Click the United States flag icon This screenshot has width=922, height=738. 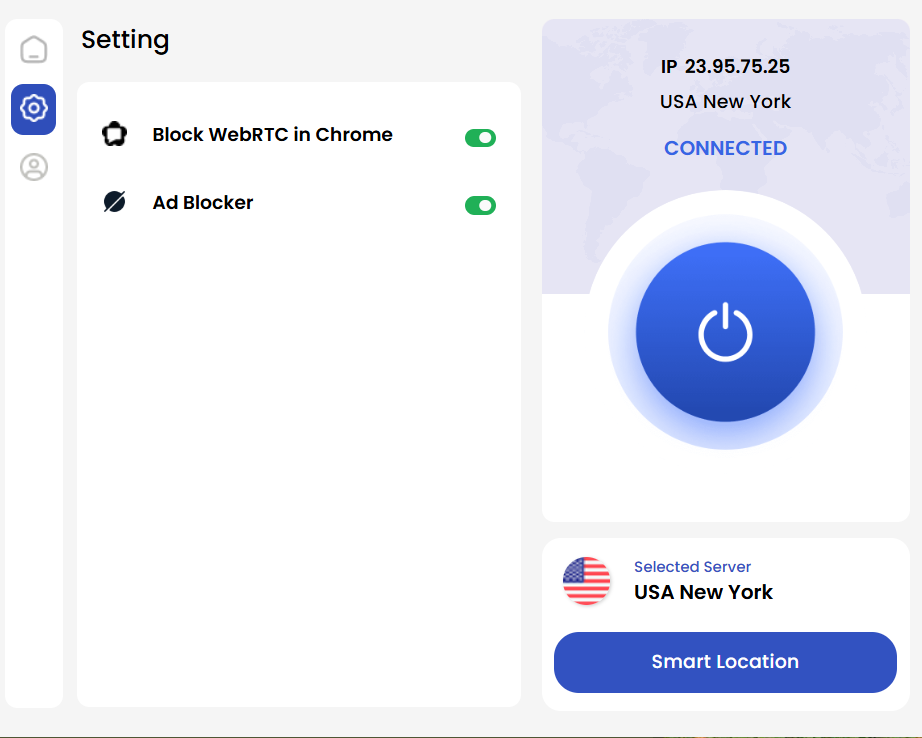(586, 580)
